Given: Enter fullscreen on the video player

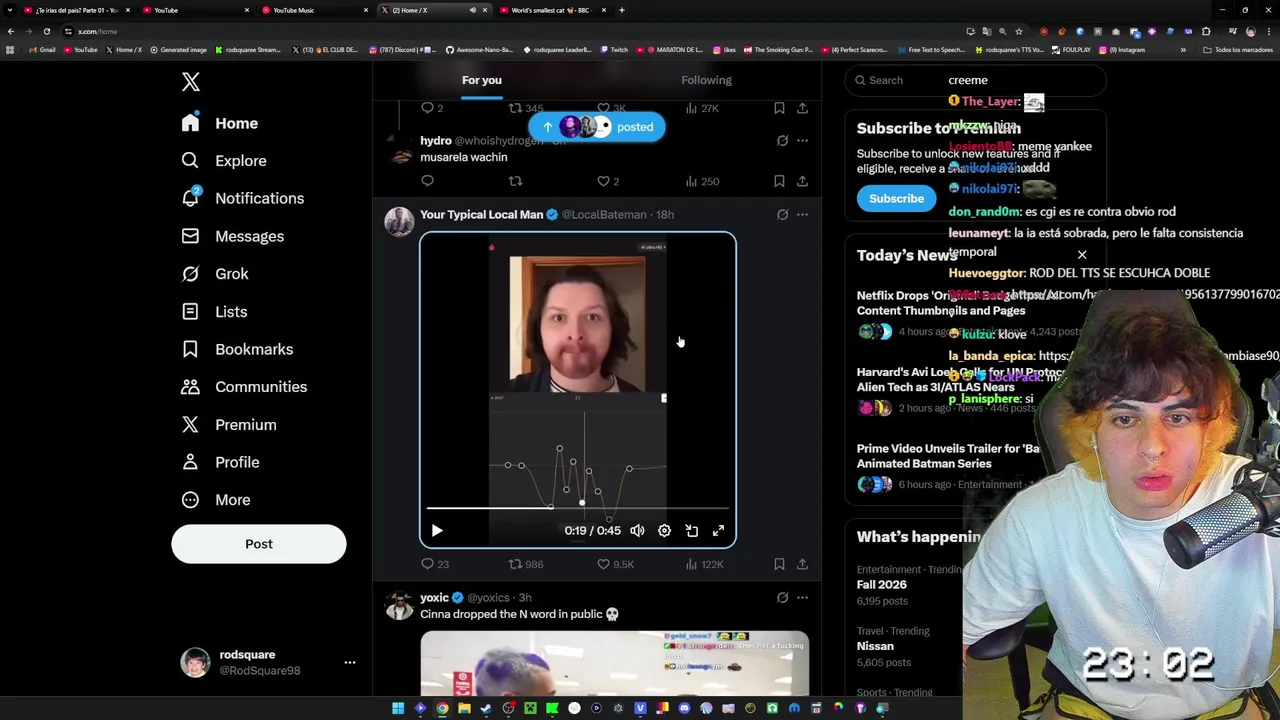Looking at the screenshot, I should tap(718, 531).
